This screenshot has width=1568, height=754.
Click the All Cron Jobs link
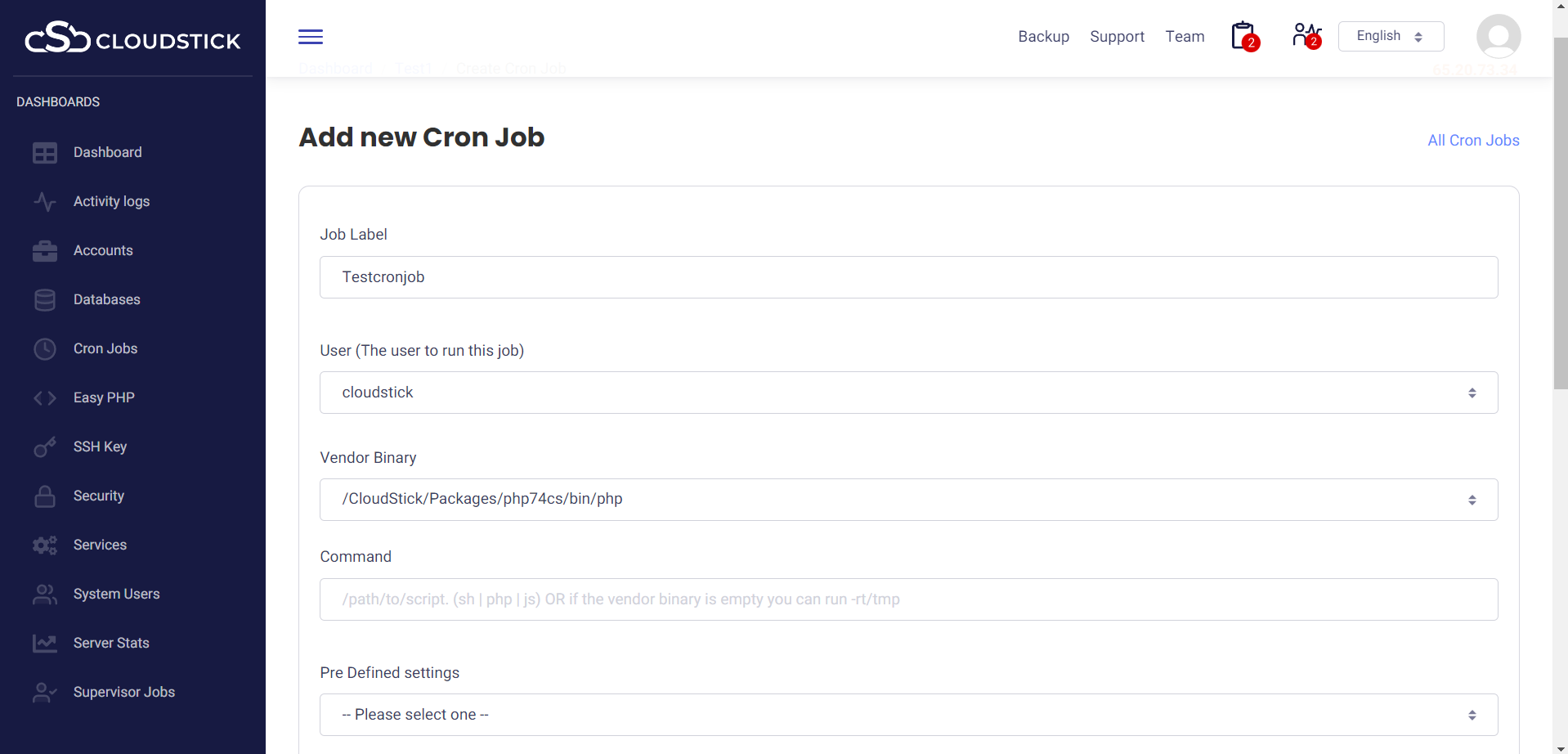1472,141
